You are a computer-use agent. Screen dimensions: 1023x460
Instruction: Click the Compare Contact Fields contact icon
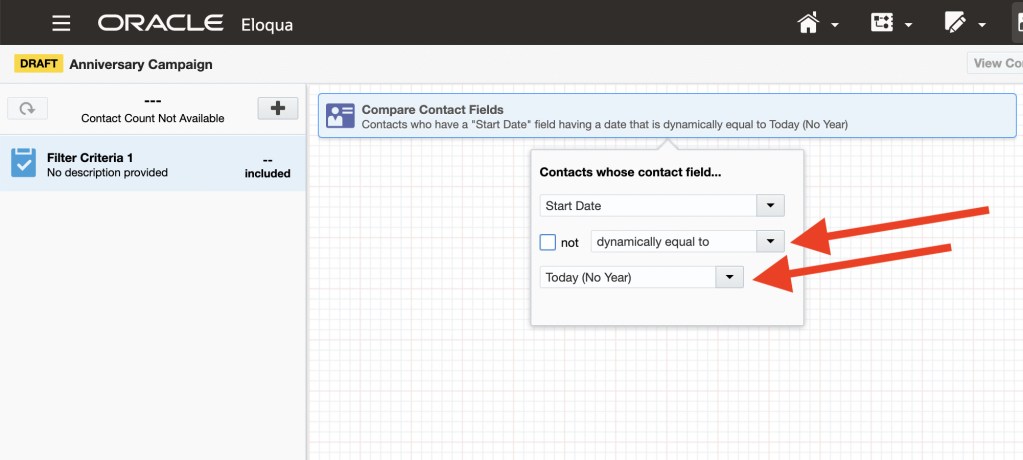340,115
